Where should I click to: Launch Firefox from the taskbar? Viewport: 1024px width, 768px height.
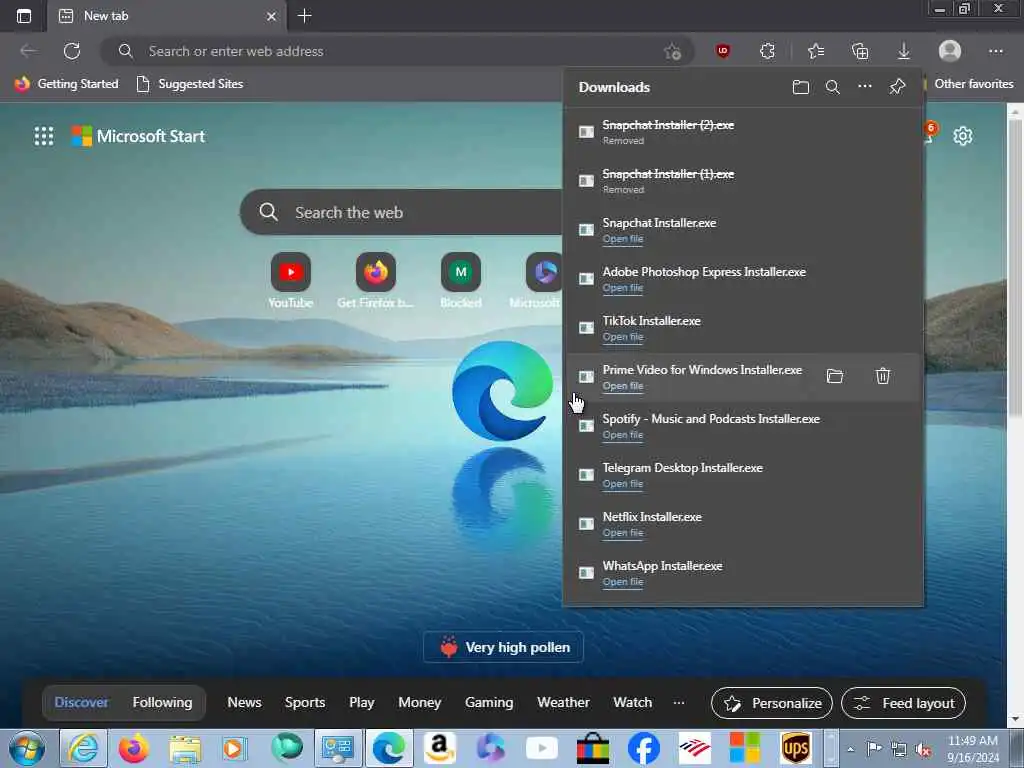click(x=133, y=748)
